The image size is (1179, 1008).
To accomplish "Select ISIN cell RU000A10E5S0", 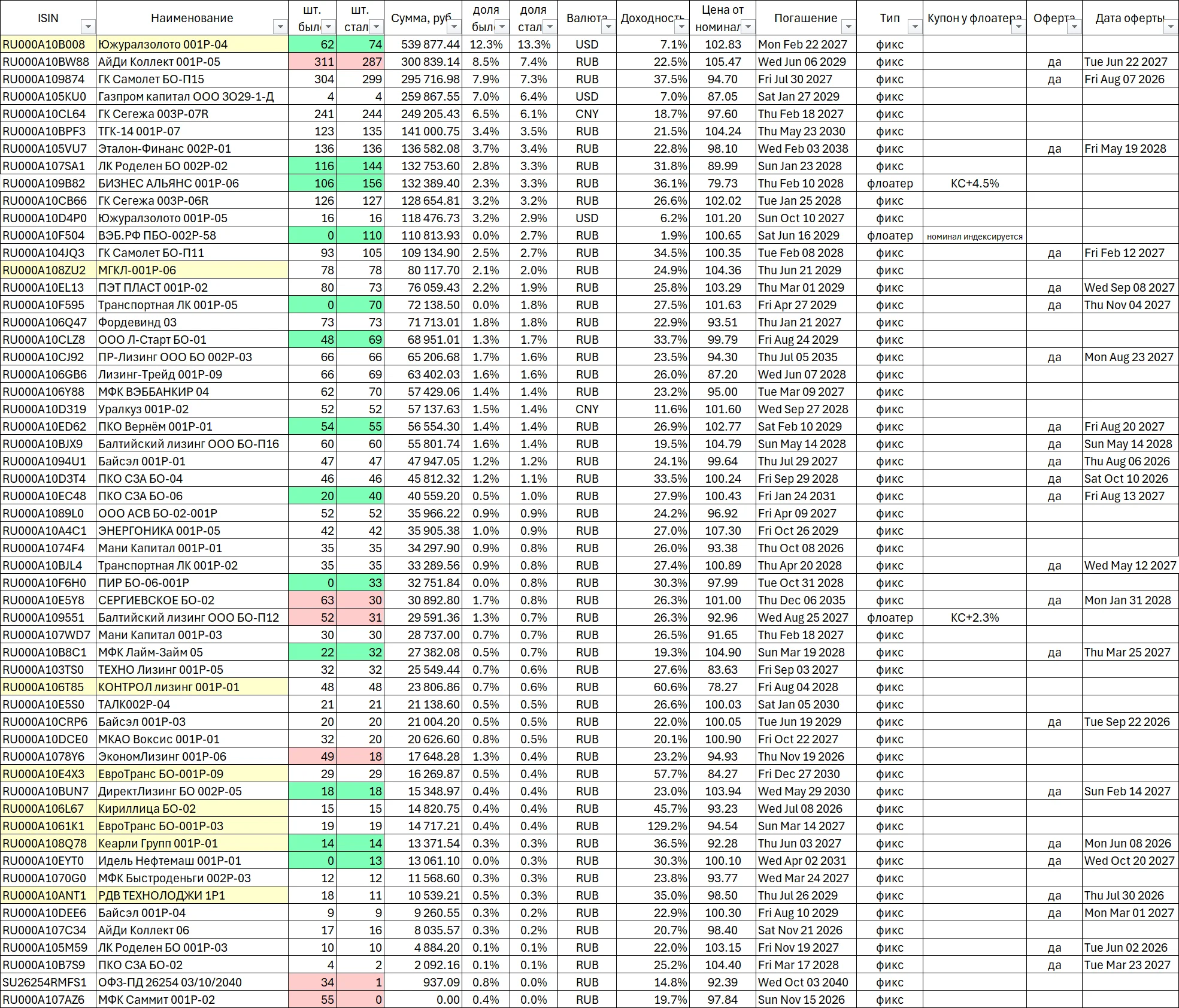I will (x=48, y=704).
